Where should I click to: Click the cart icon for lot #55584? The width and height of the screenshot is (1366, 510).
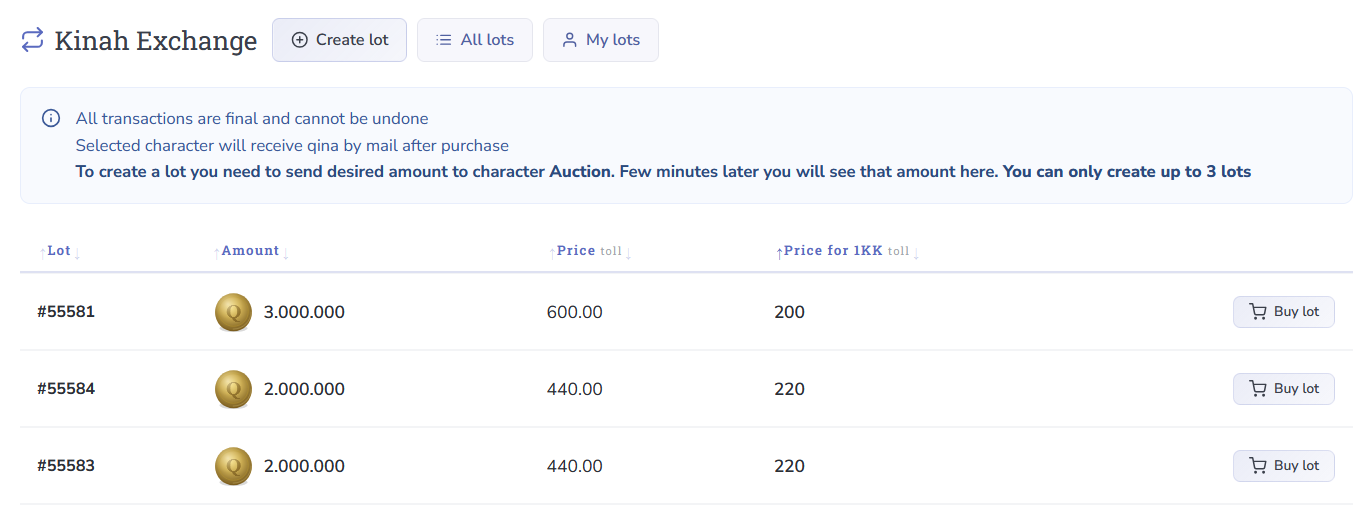(x=1257, y=389)
